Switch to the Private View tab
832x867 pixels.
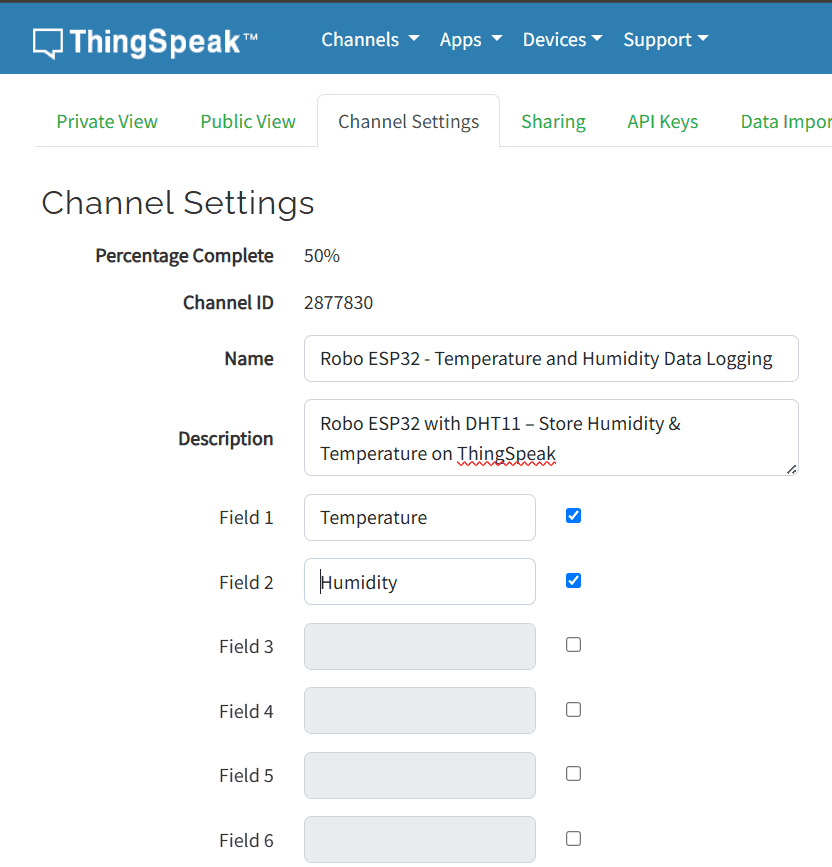106,121
